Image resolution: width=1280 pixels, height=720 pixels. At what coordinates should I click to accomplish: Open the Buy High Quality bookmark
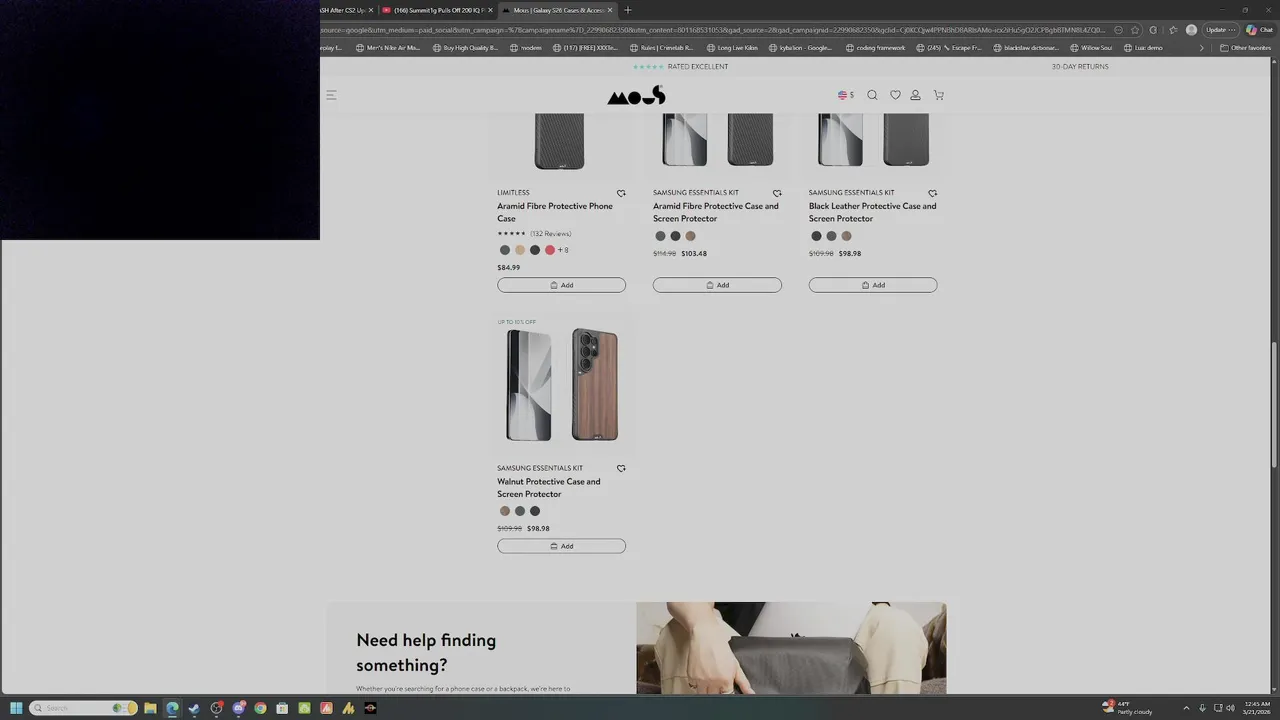pyautogui.click(x=465, y=48)
